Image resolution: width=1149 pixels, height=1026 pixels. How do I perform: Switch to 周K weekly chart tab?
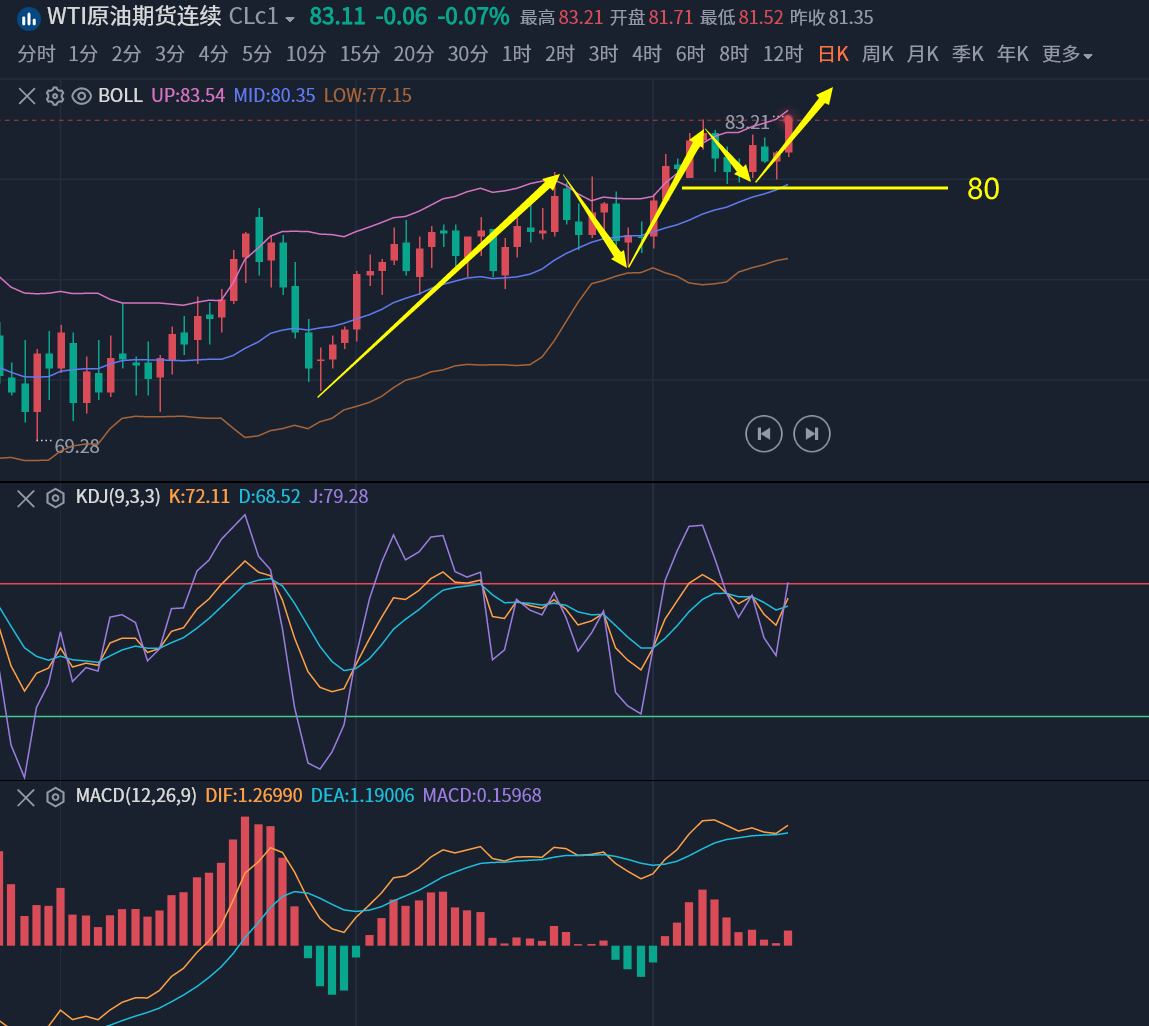[x=877, y=55]
